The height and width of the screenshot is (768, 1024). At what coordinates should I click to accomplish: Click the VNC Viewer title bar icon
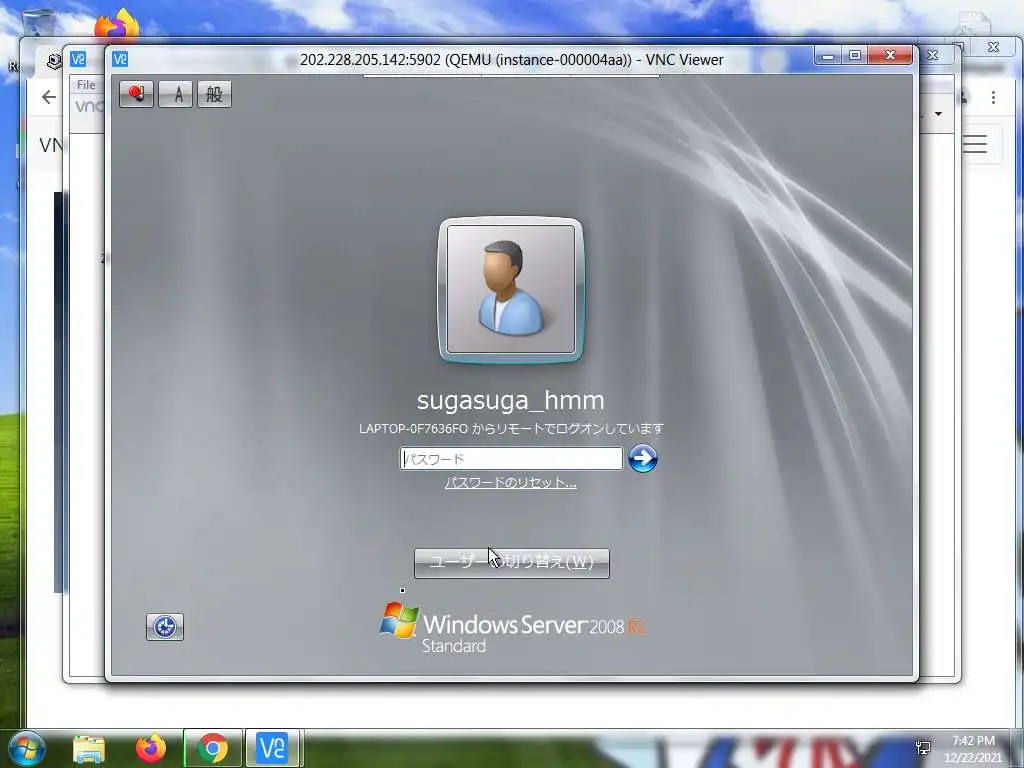pyautogui.click(x=120, y=59)
